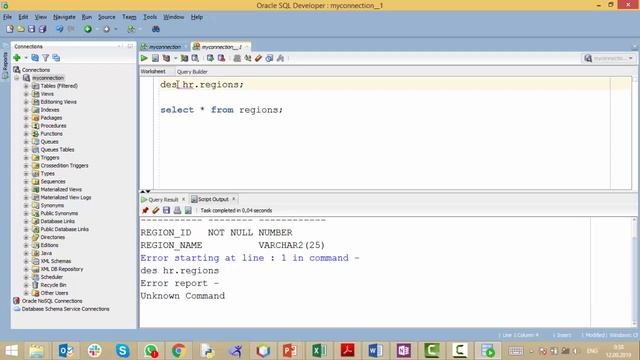
Task: Select XML DB Repository in the tree
Action: (x=62, y=269)
